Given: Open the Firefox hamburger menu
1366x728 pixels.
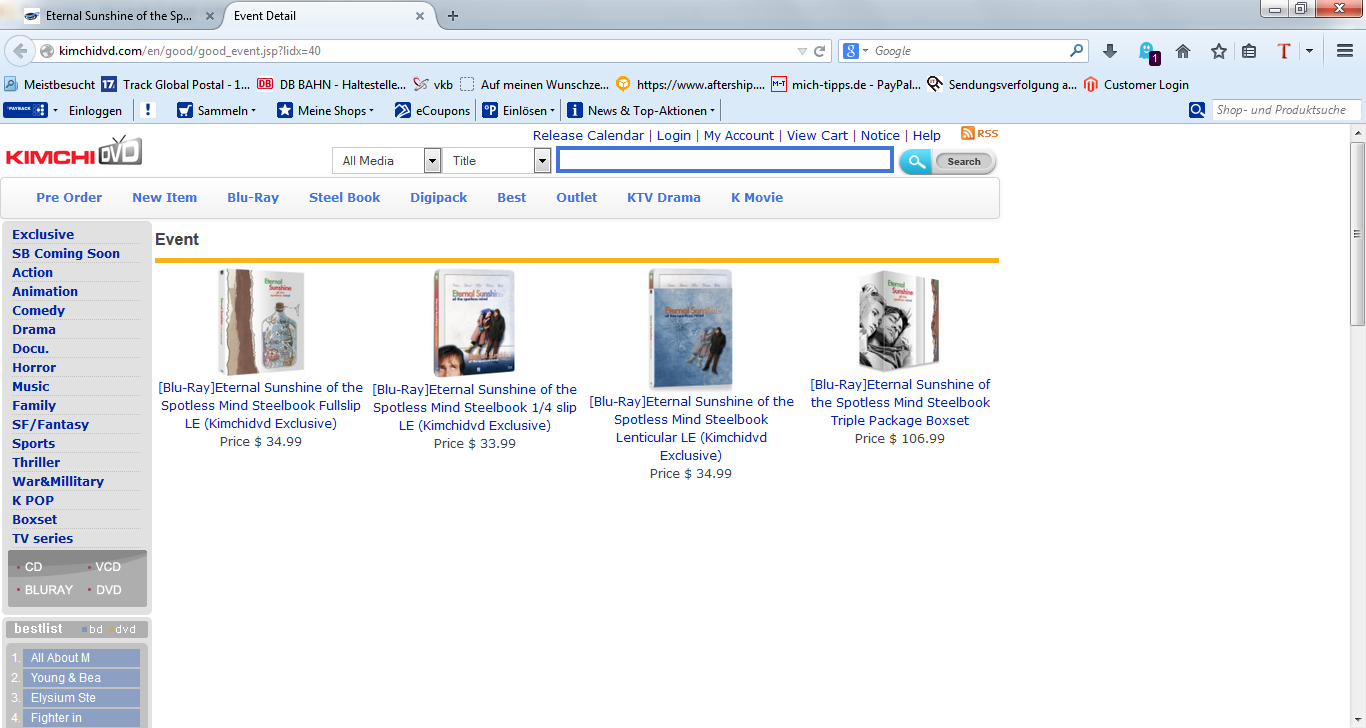Looking at the screenshot, I should pyautogui.click(x=1345, y=51).
